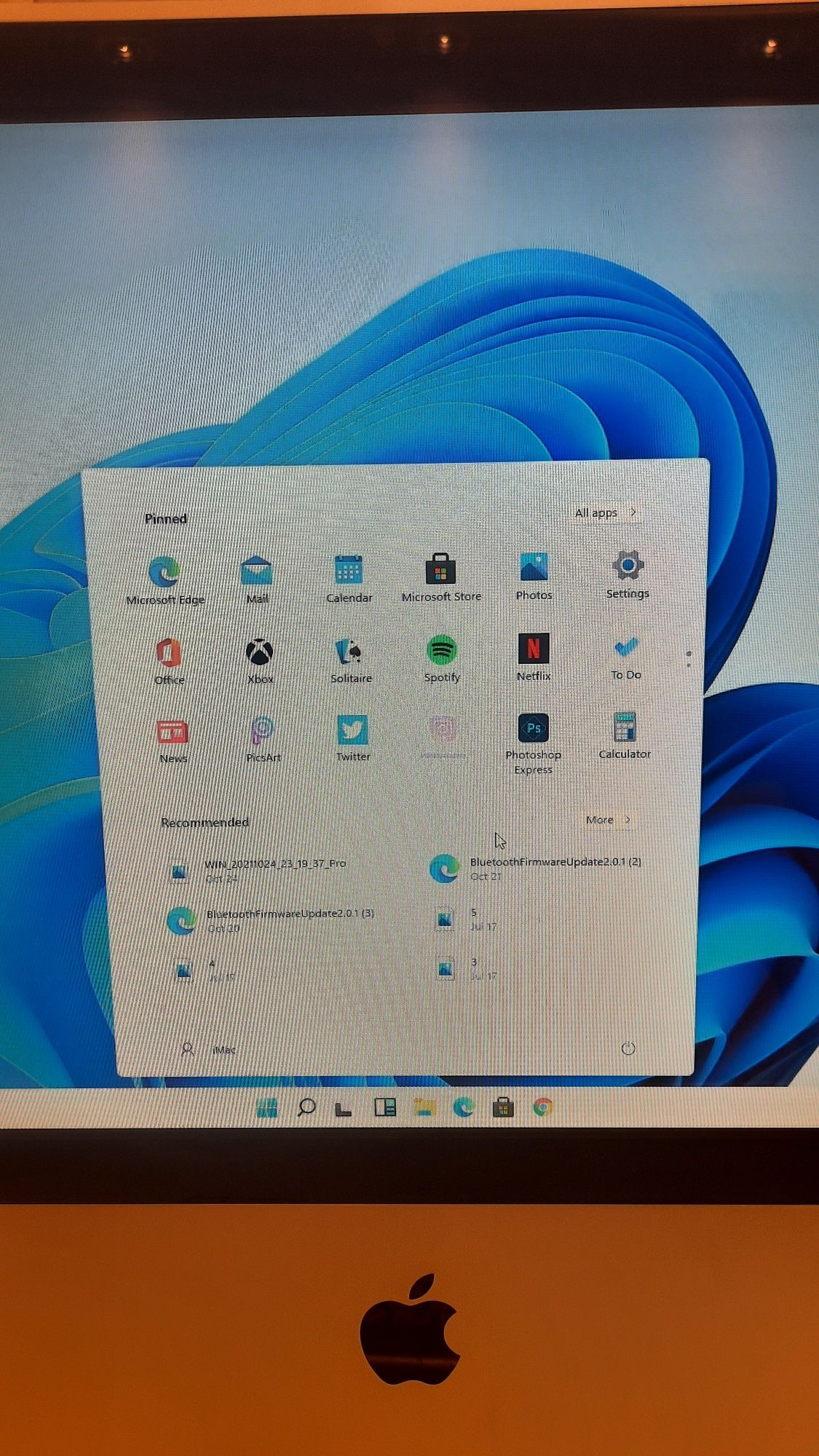
Task: Open BluetoothFirmwareUpdate2.0.1 (2) recommended item
Action: coord(535,869)
